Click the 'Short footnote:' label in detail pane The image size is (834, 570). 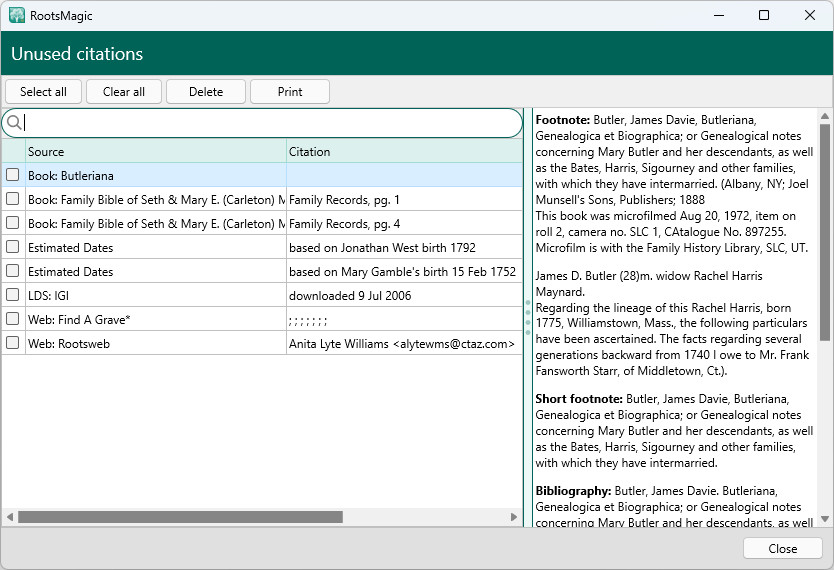pyautogui.click(x=579, y=399)
